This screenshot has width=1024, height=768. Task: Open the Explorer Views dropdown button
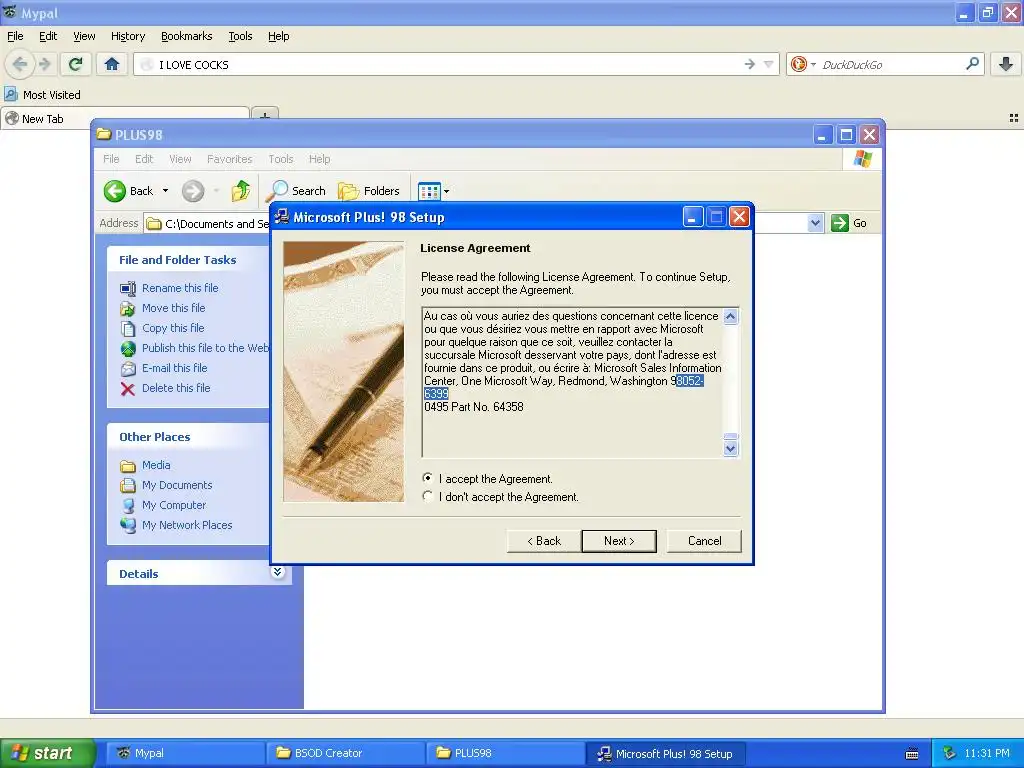433,191
